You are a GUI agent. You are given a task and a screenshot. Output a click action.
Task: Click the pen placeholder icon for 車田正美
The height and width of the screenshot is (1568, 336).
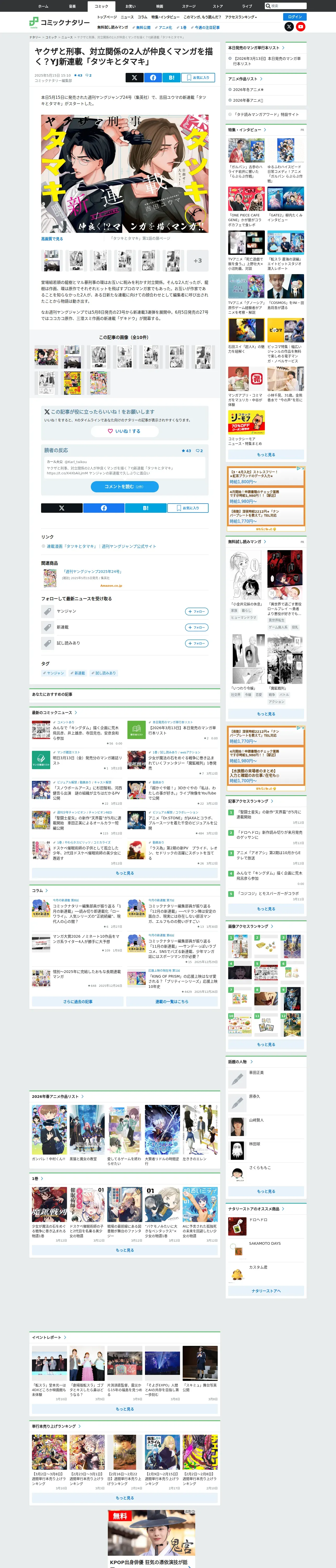coord(237,1079)
